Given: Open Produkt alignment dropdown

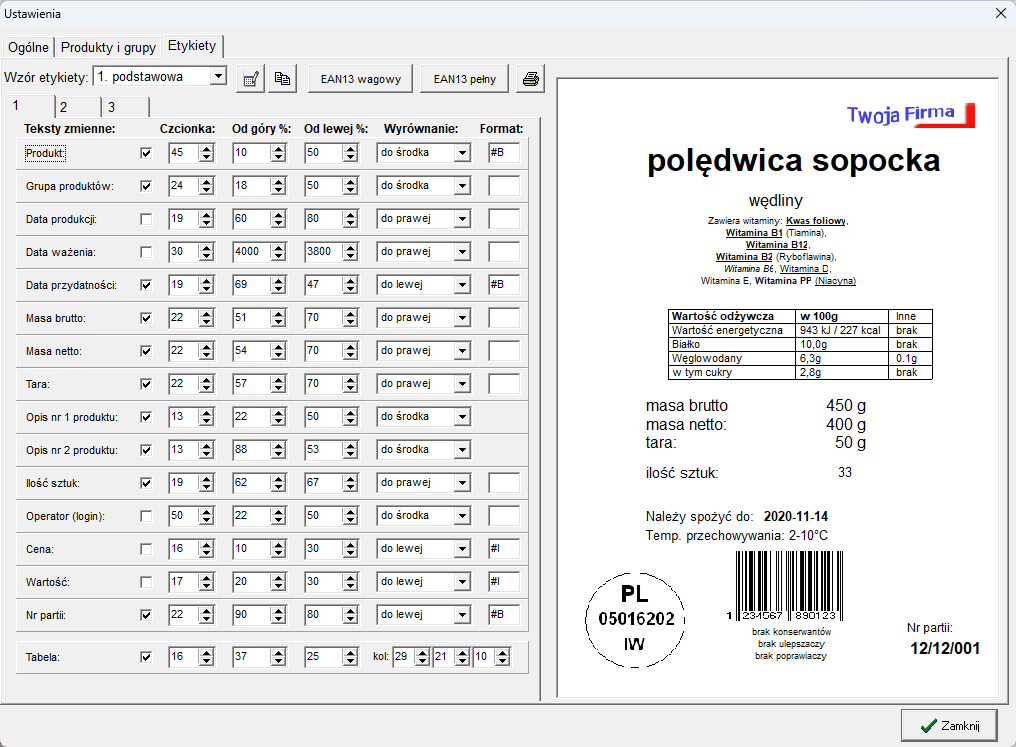Looking at the screenshot, I should 462,153.
